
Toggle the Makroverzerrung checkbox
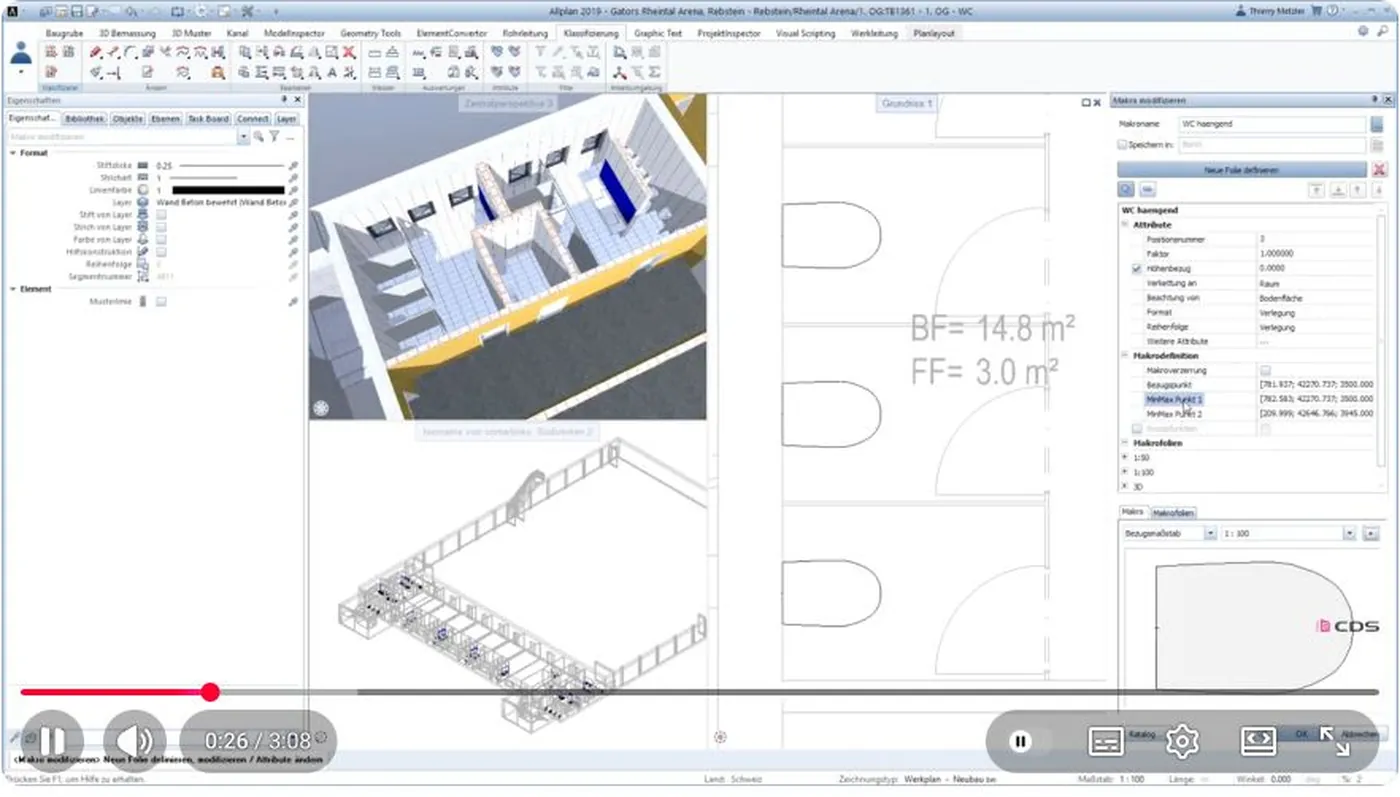[1265, 371]
